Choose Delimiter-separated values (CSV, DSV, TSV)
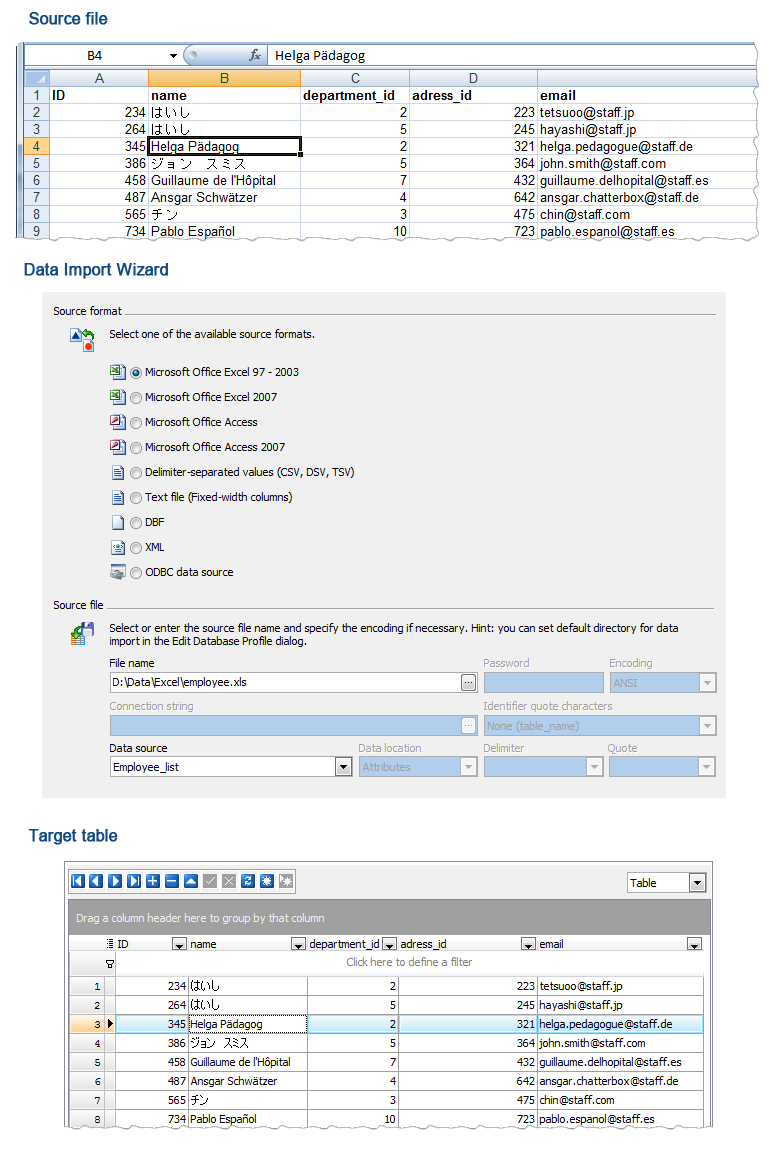Image resolution: width=770 pixels, height=1171 pixels. click(136, 472)
